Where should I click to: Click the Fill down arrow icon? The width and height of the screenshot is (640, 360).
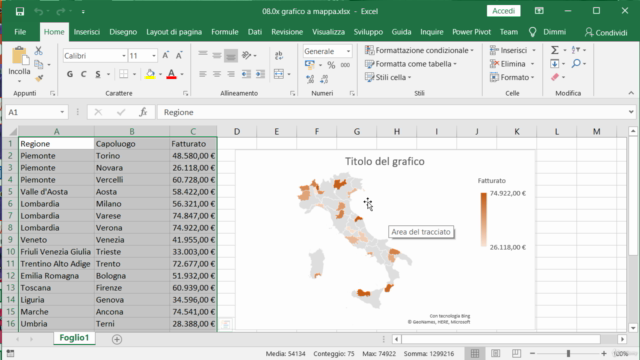click(x=555, y=64)
